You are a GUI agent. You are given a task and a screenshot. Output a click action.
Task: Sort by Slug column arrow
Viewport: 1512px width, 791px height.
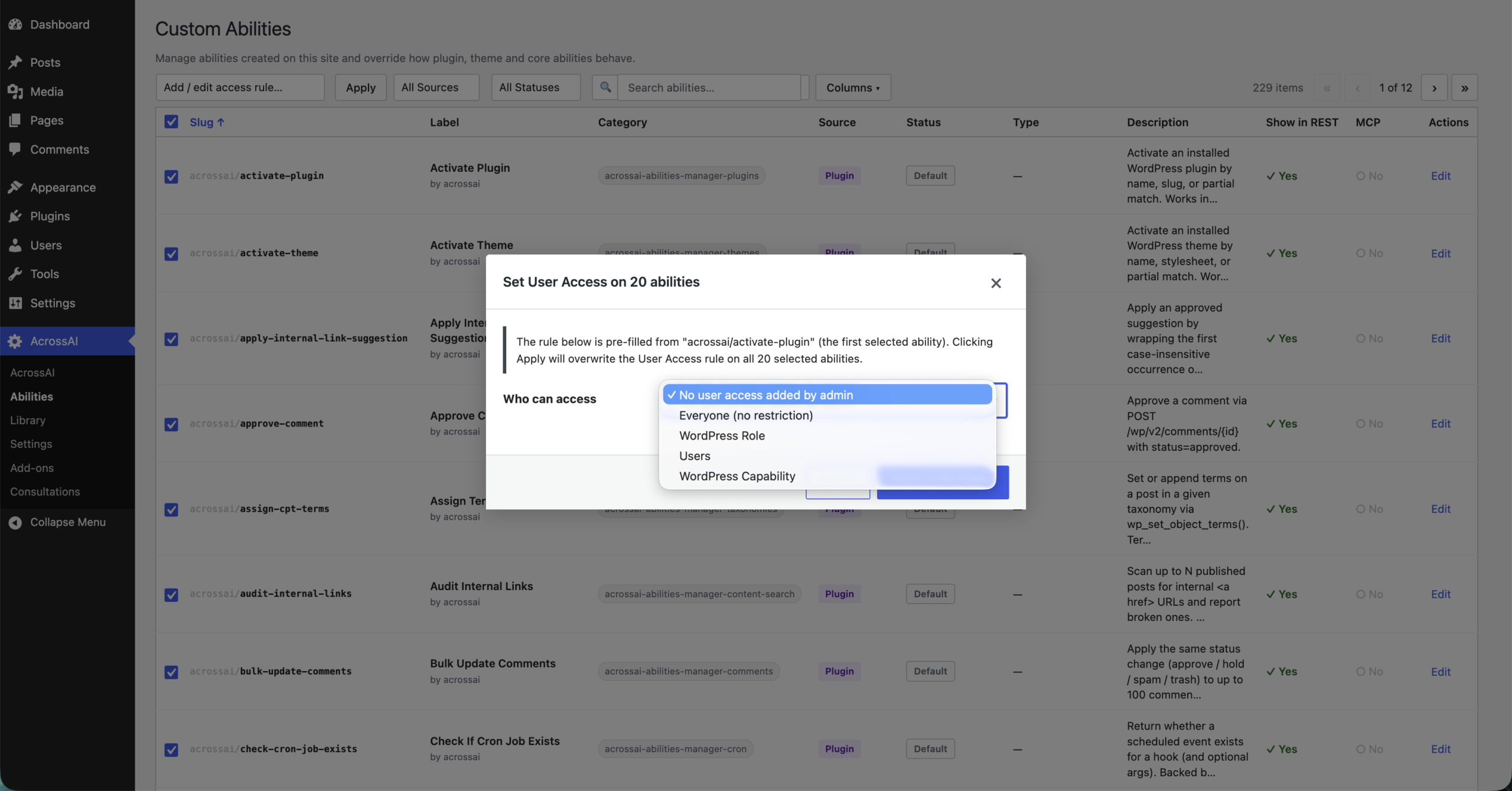tap(221, 122)
